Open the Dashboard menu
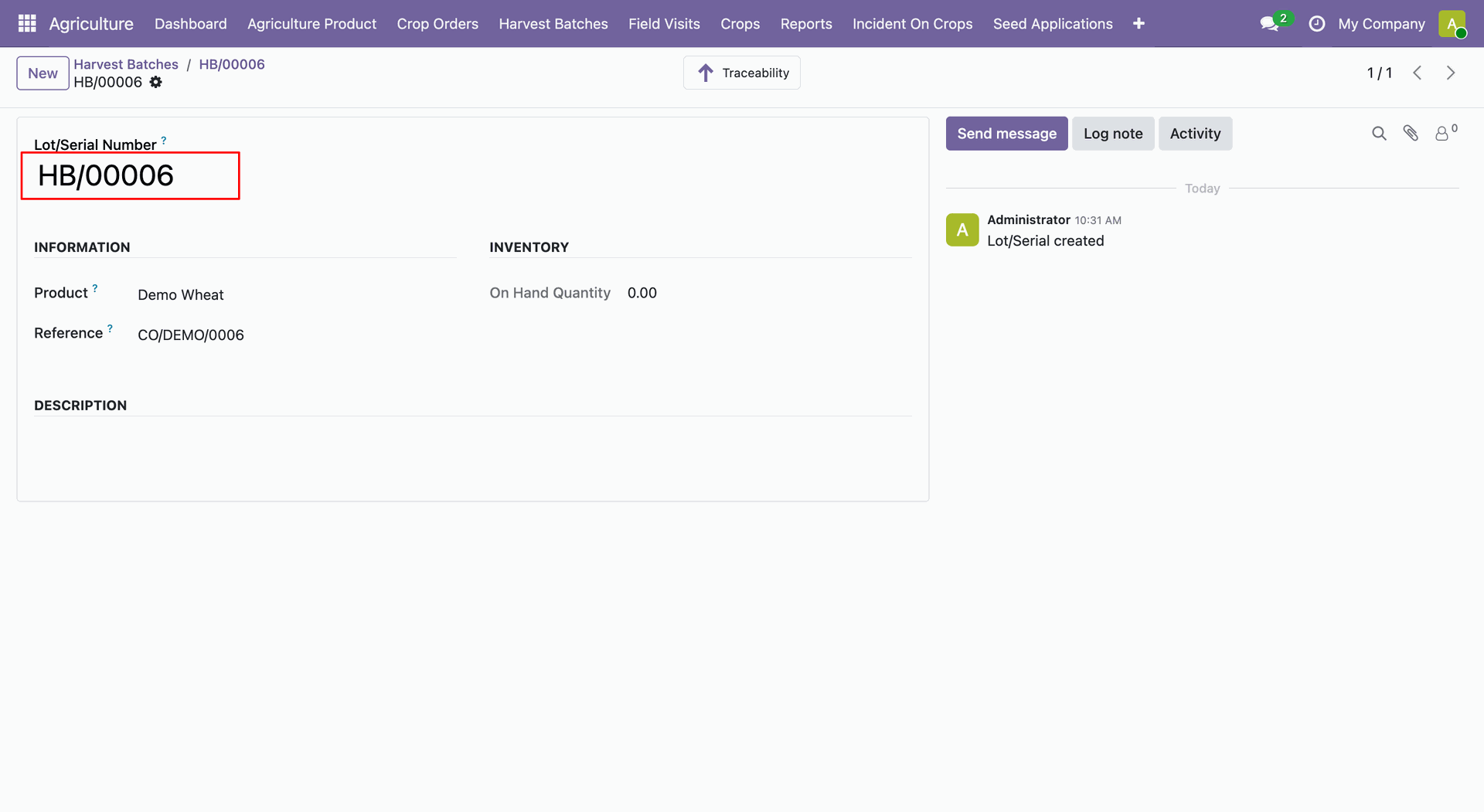Viewport: 1484px width, 812px height. click(x=191, y=24)
